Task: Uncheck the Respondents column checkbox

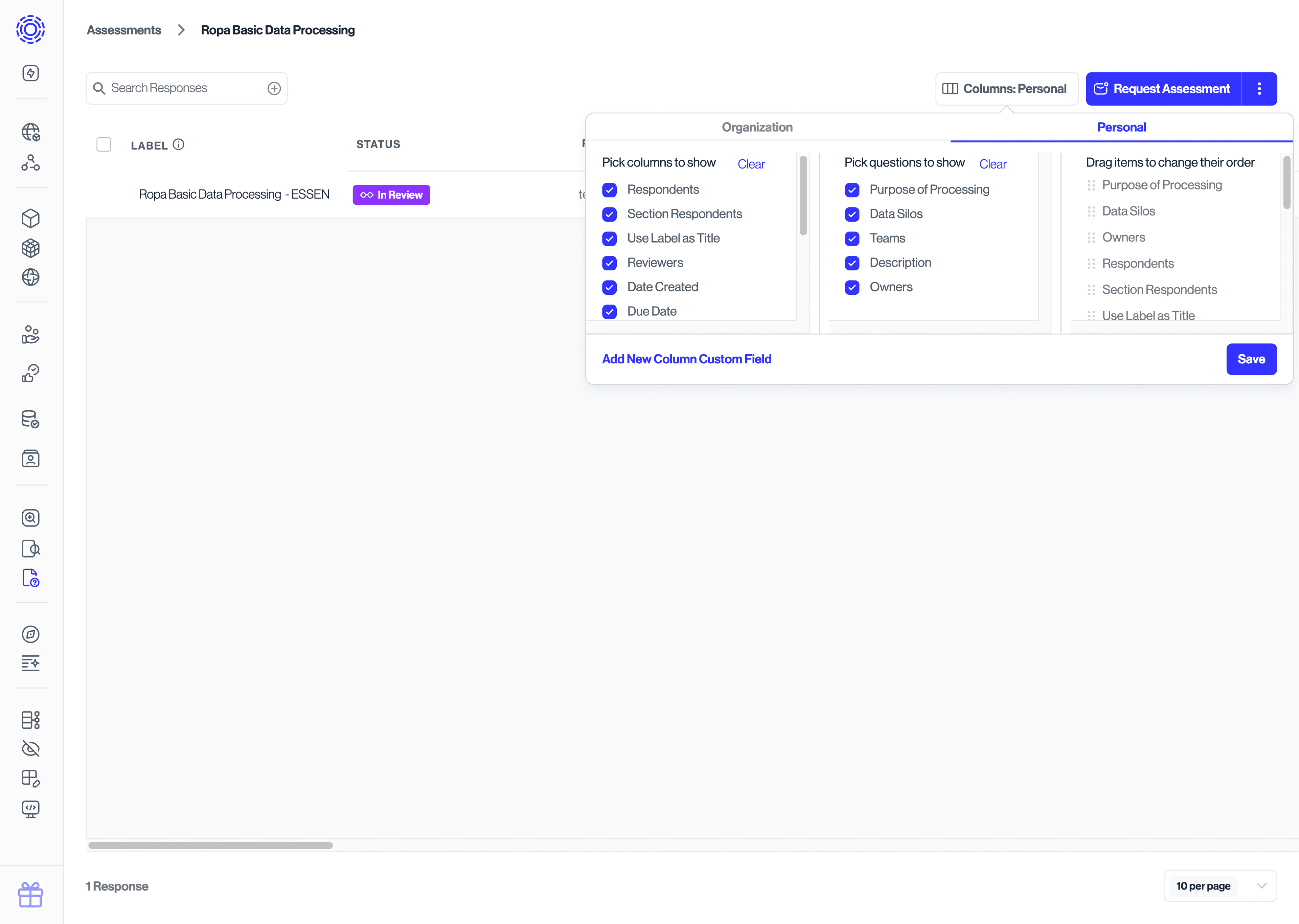Action: pos(609,189)
